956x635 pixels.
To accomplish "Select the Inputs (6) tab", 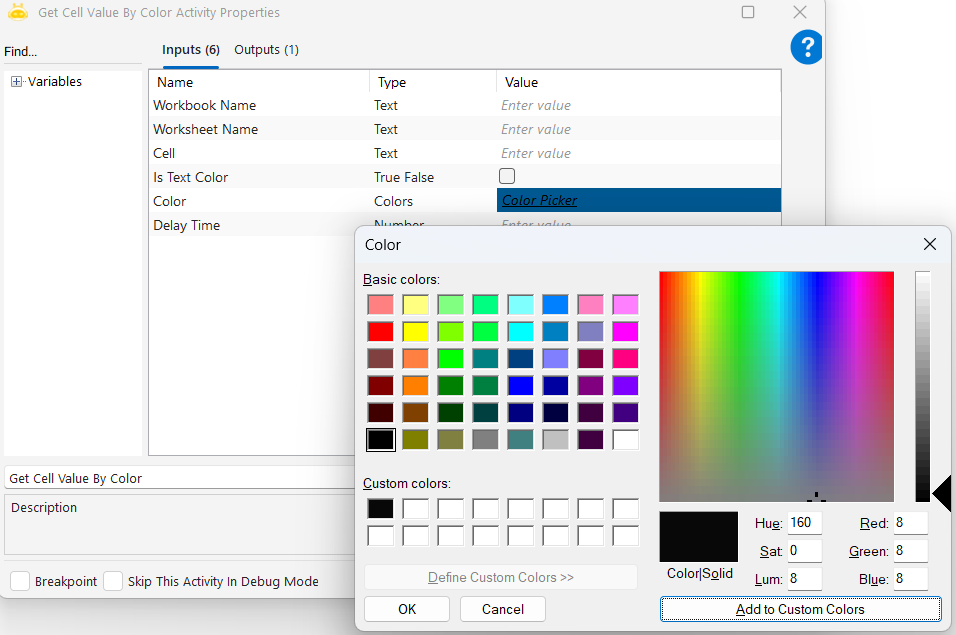I will tap(190, 50).
